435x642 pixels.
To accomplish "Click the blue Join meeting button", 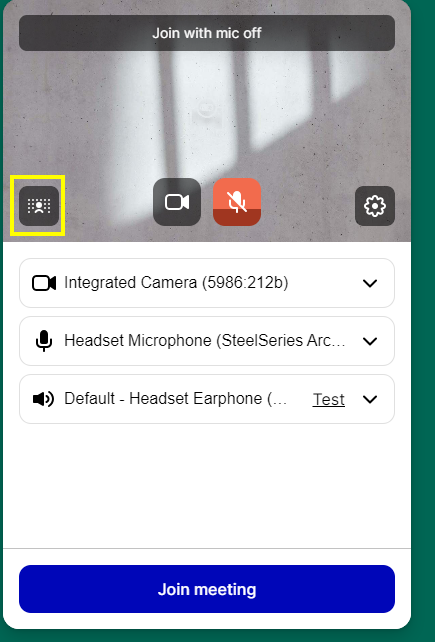I will [x=207, y=589].
